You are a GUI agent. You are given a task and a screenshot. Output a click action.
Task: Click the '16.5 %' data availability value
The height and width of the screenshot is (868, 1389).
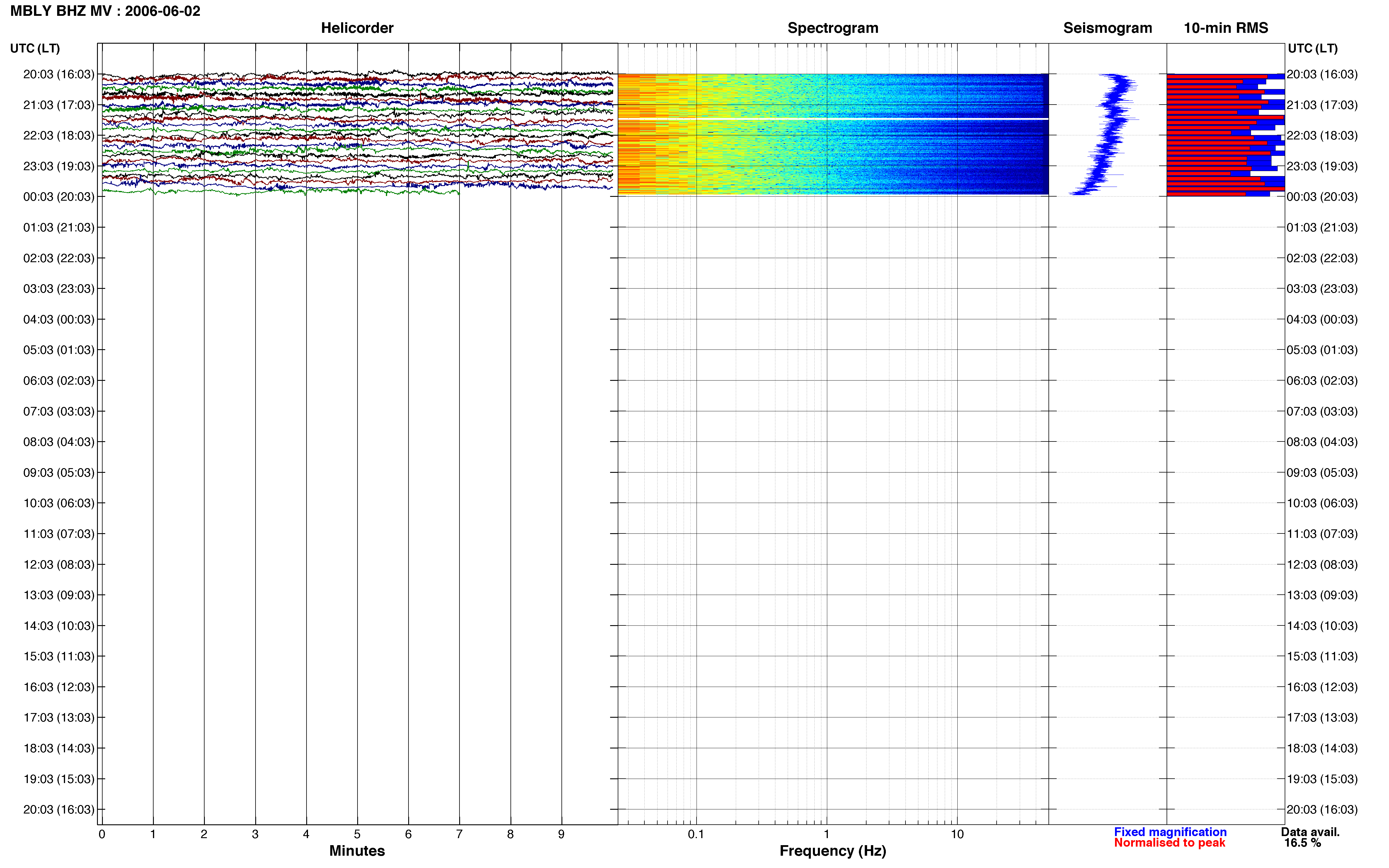coord(1302,843)
